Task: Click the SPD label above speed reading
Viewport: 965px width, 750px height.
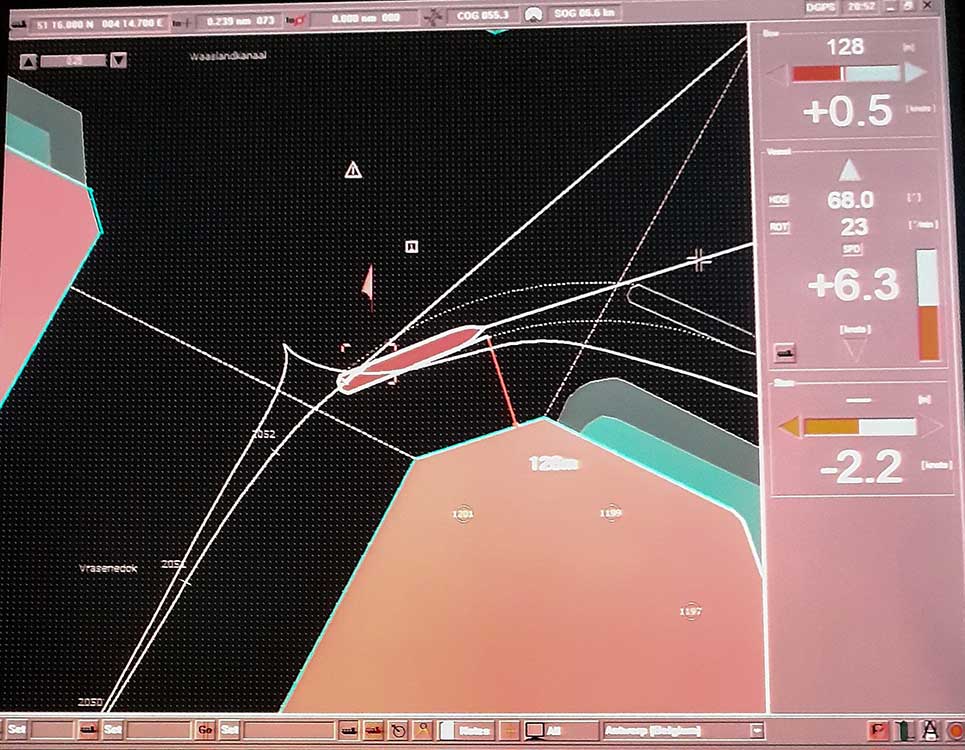Action: pyautogui.click(x=852, y=249)
